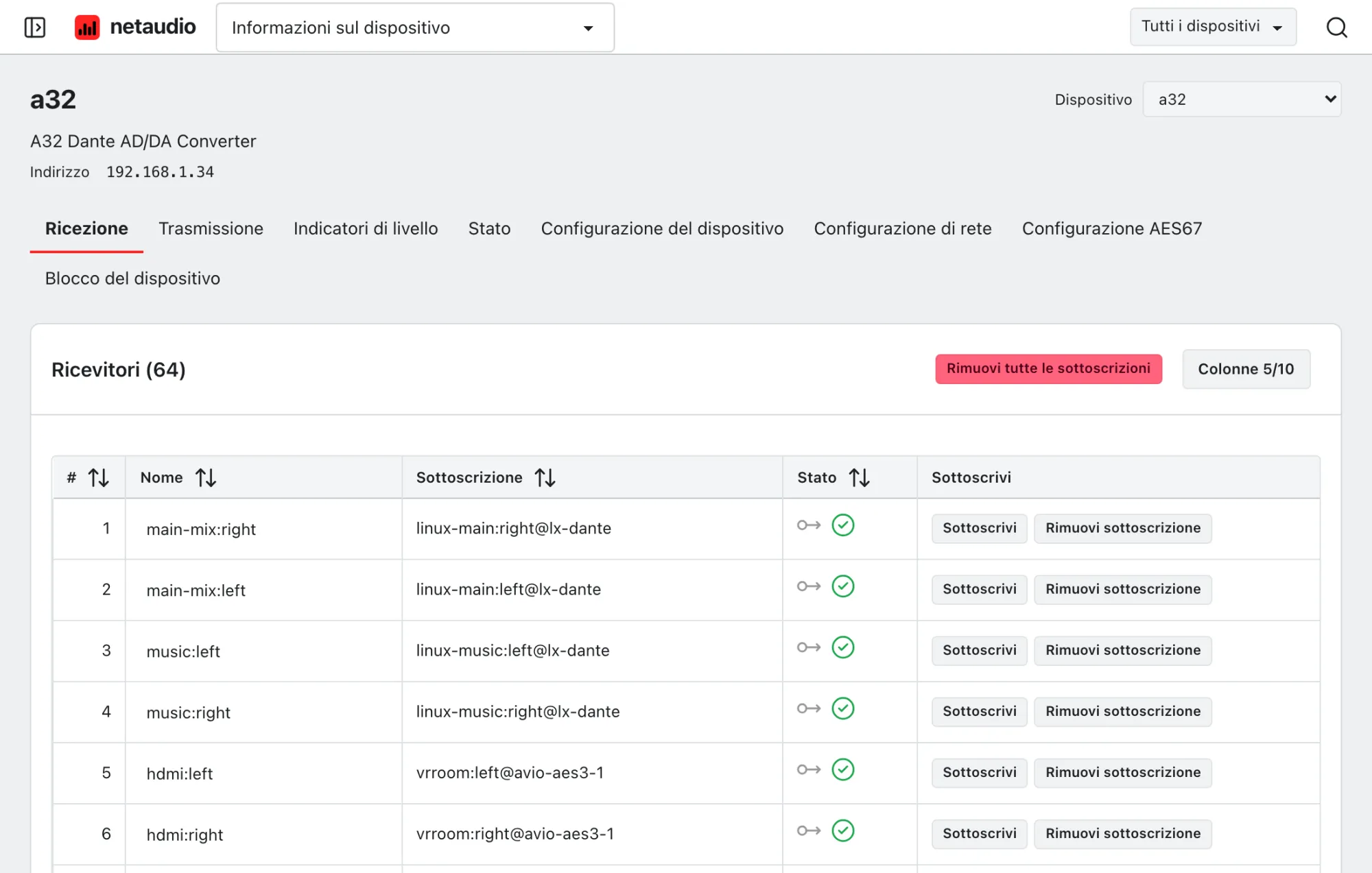The height and width of the screenshot is (873, 1372).
Task: Open Configurazione AES67 tab
Action: 1112,228
